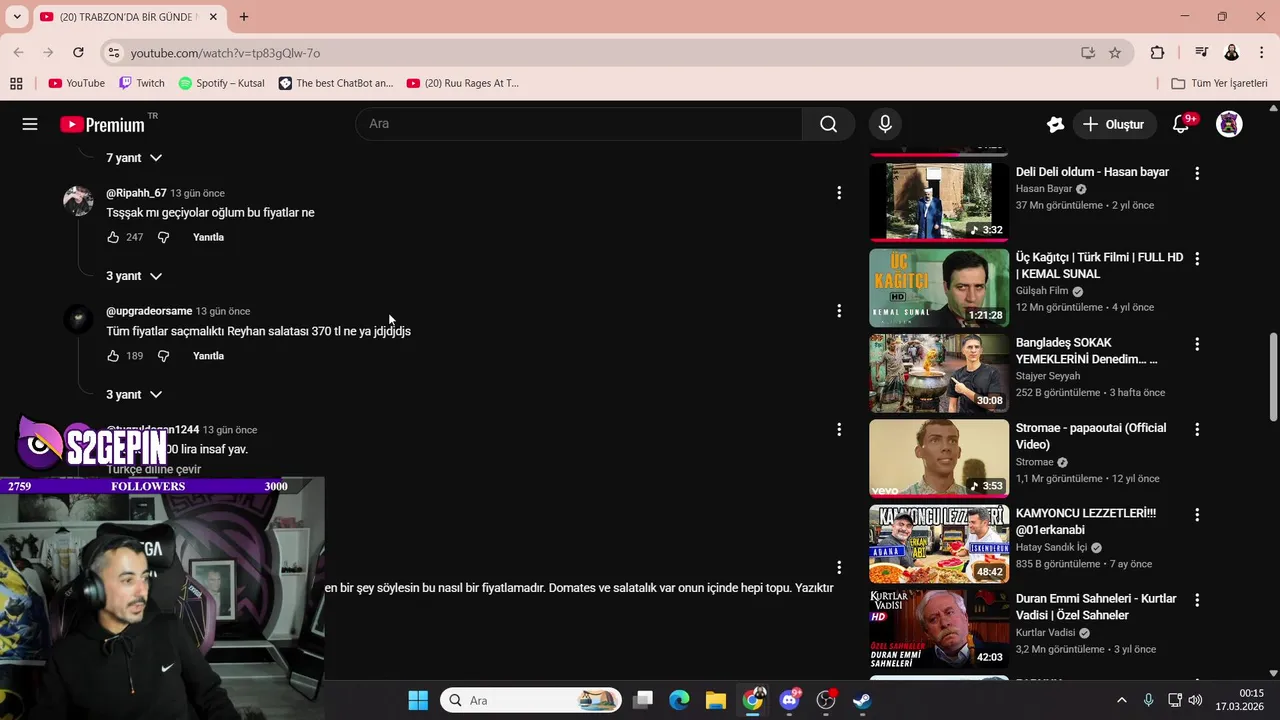Like the @upgradeorsame comment
The image size is (1280, 720).
113,356
